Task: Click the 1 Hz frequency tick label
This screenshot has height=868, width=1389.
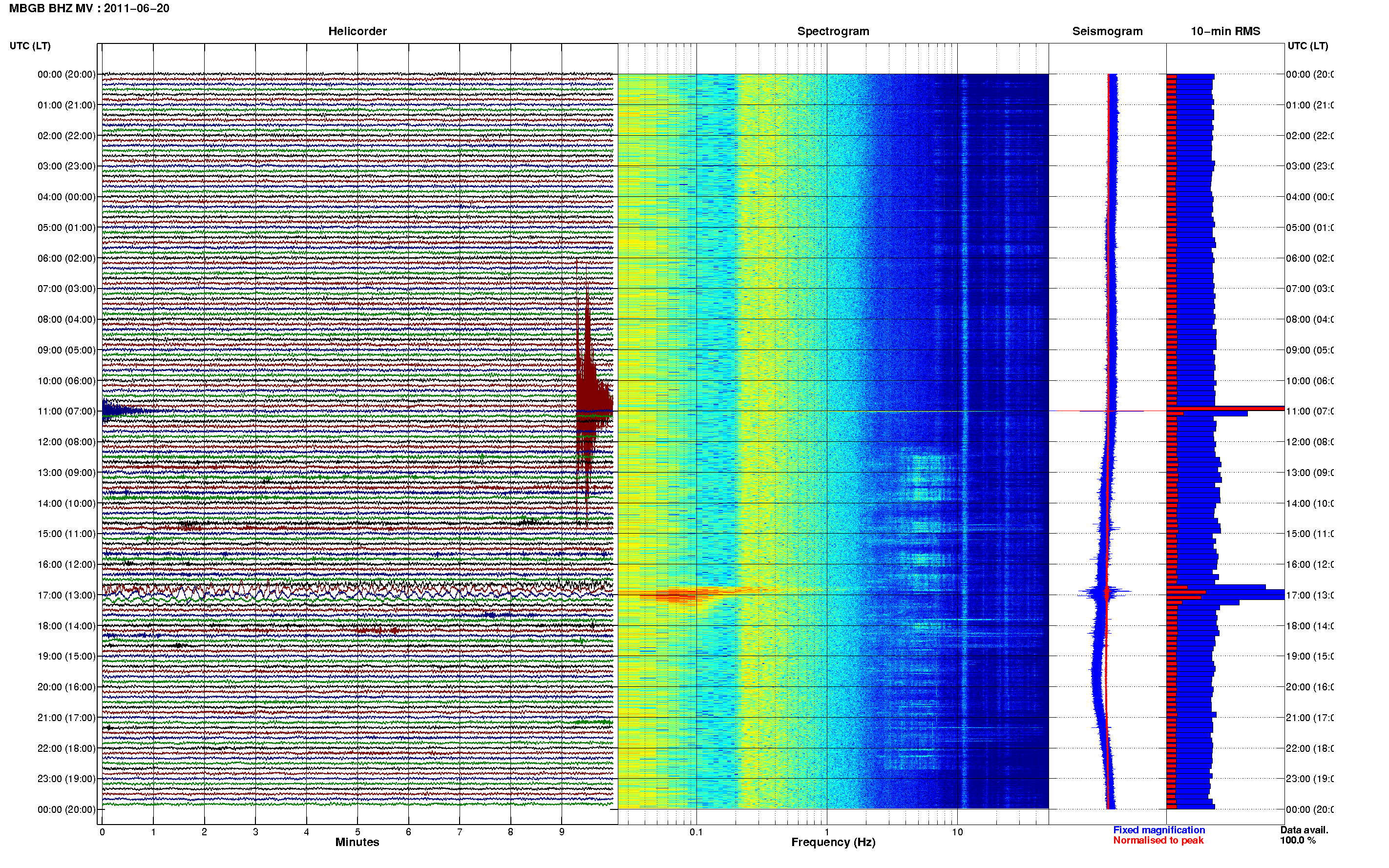Action: pyautogui.click(x=827, y=832)
